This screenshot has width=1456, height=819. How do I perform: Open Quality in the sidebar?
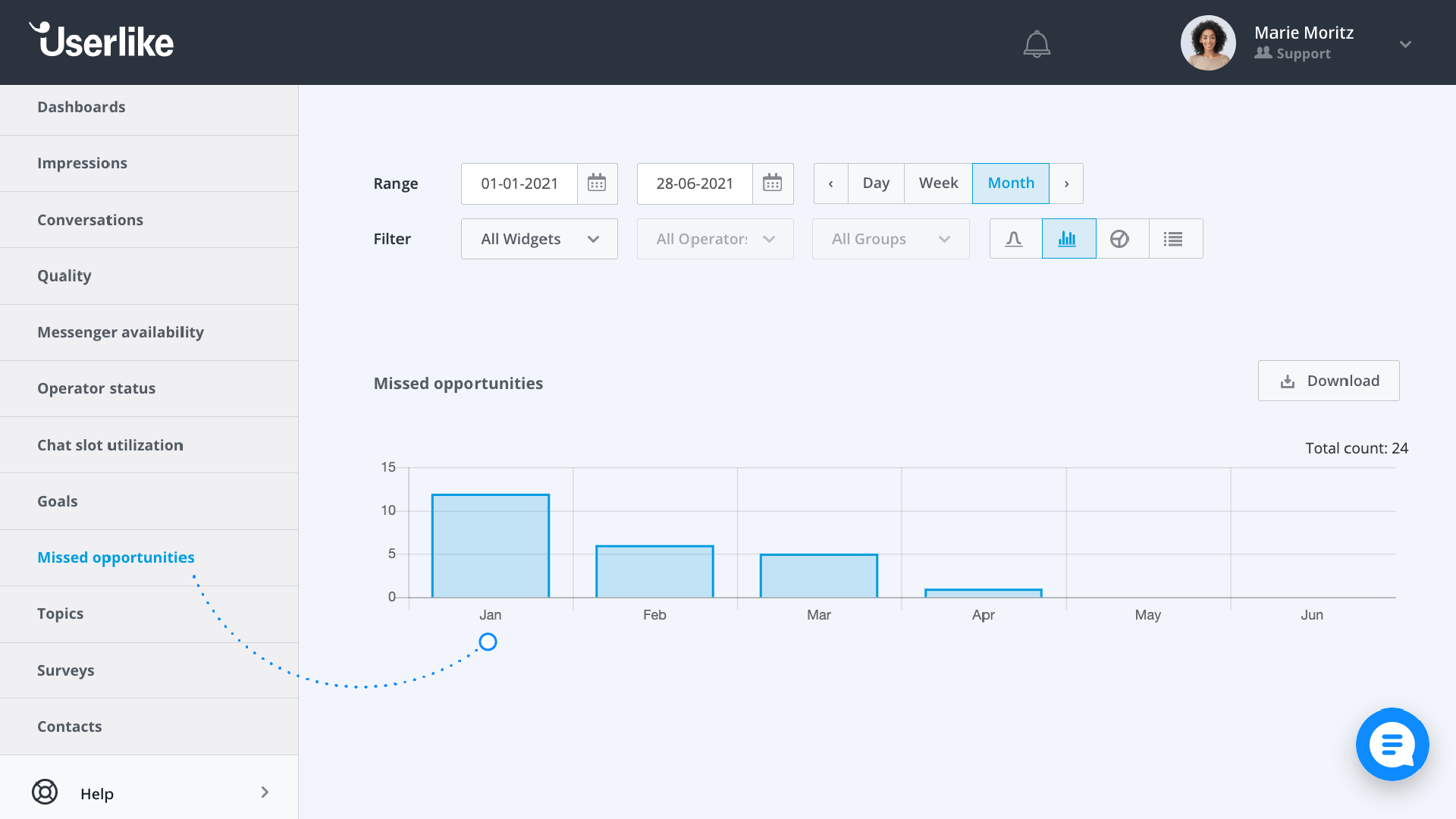click(x=149, y=276)
